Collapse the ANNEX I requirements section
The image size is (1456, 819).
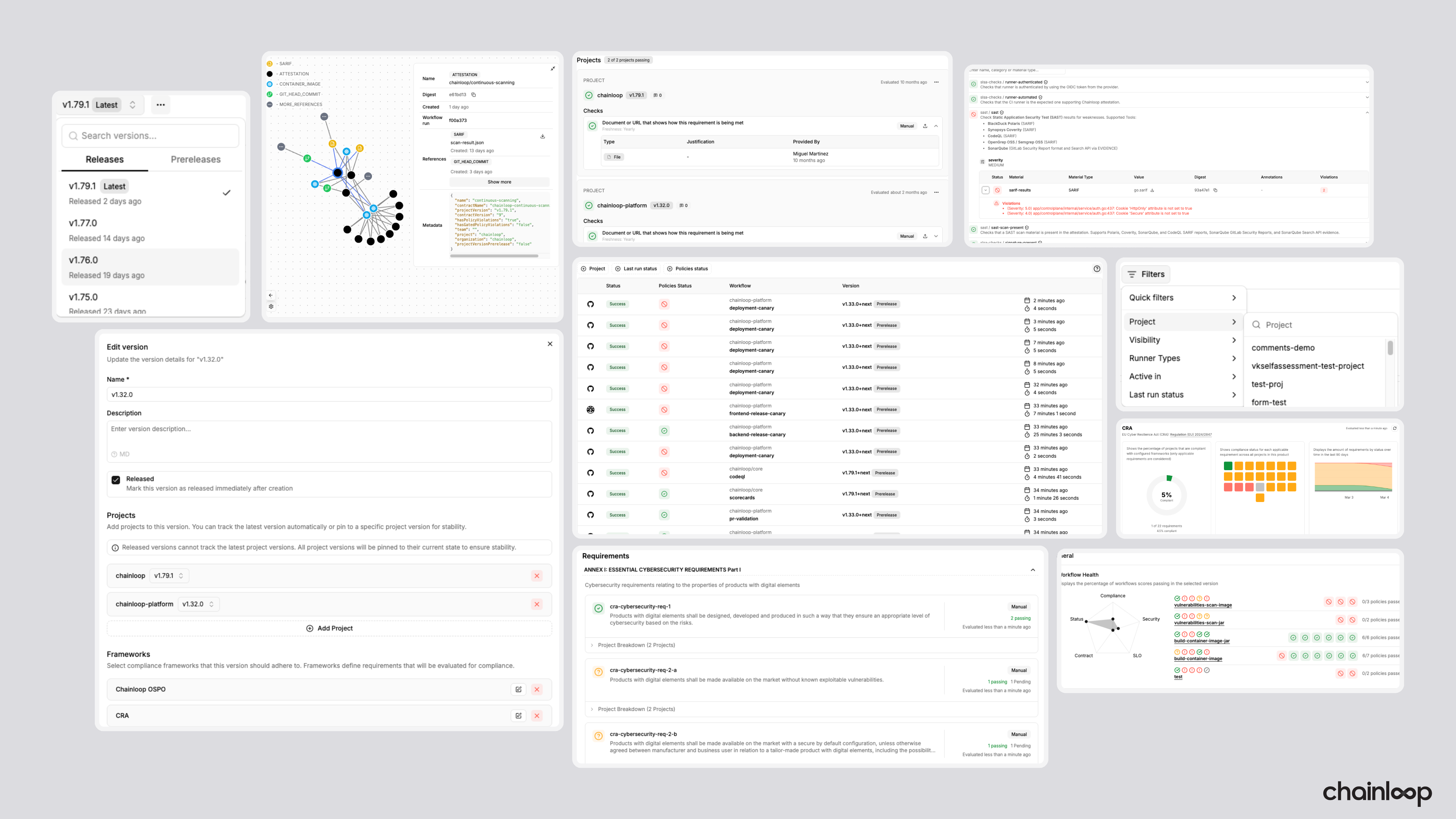[1032, 570]
